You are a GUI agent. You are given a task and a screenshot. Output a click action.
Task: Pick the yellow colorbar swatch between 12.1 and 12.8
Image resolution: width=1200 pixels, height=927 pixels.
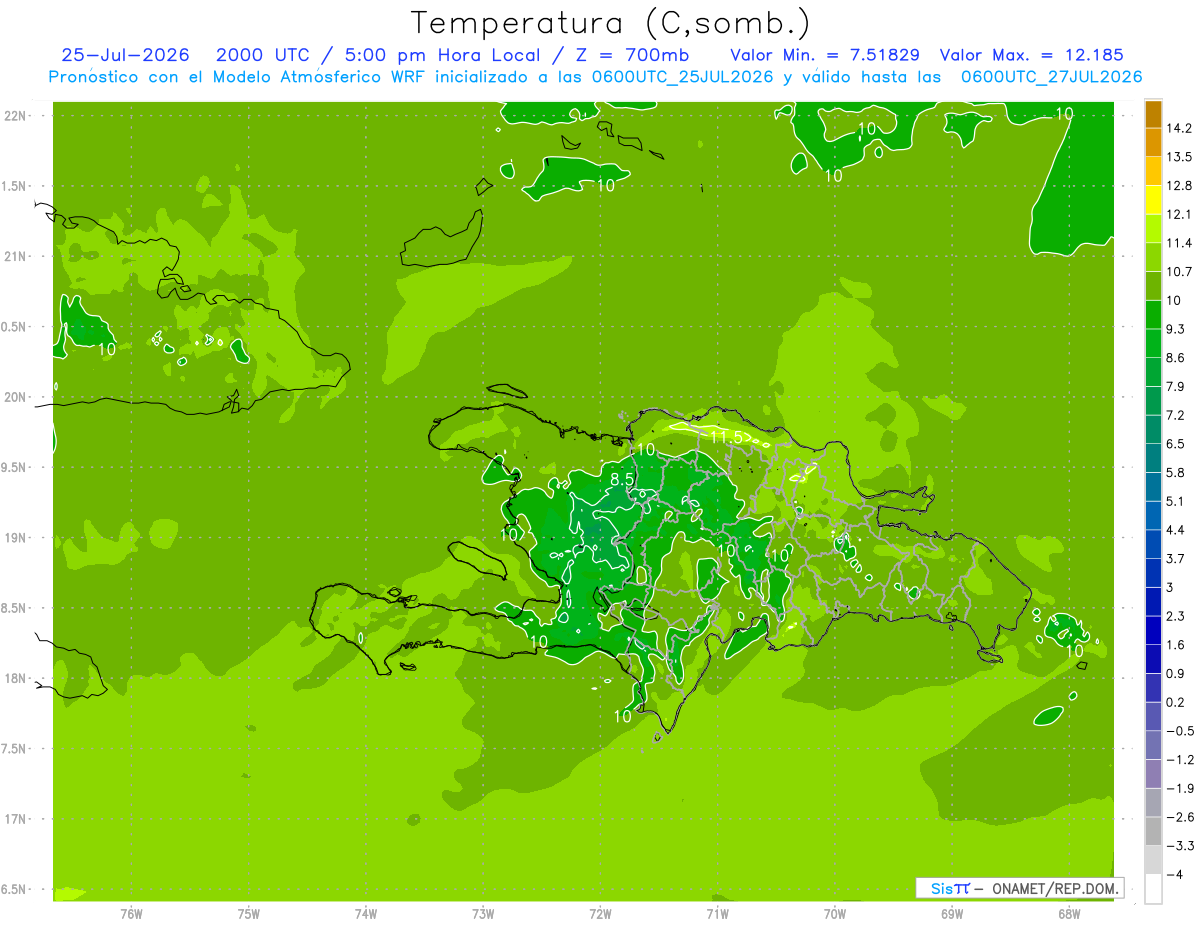tap(1153, 200)
